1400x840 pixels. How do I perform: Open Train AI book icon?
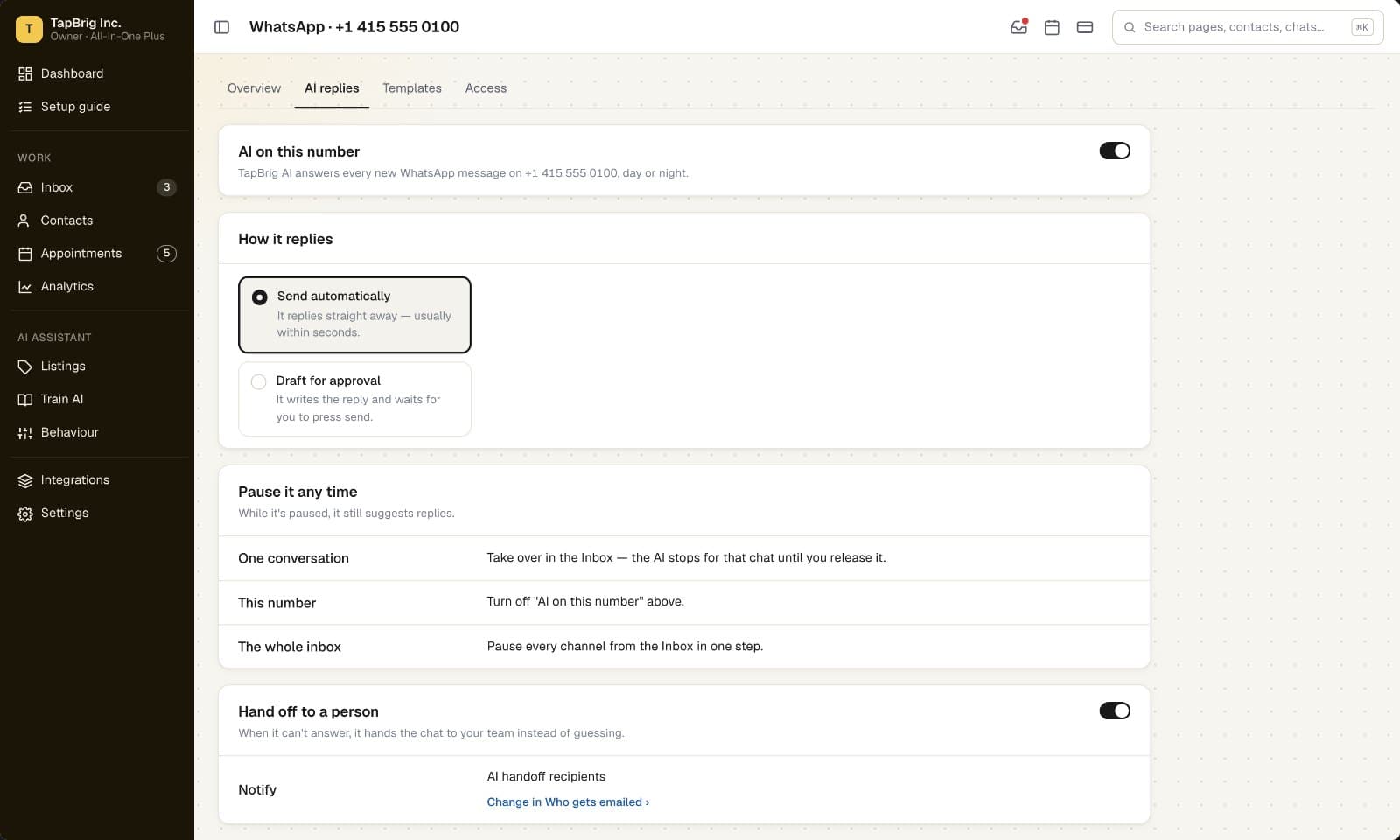point(25,400)
